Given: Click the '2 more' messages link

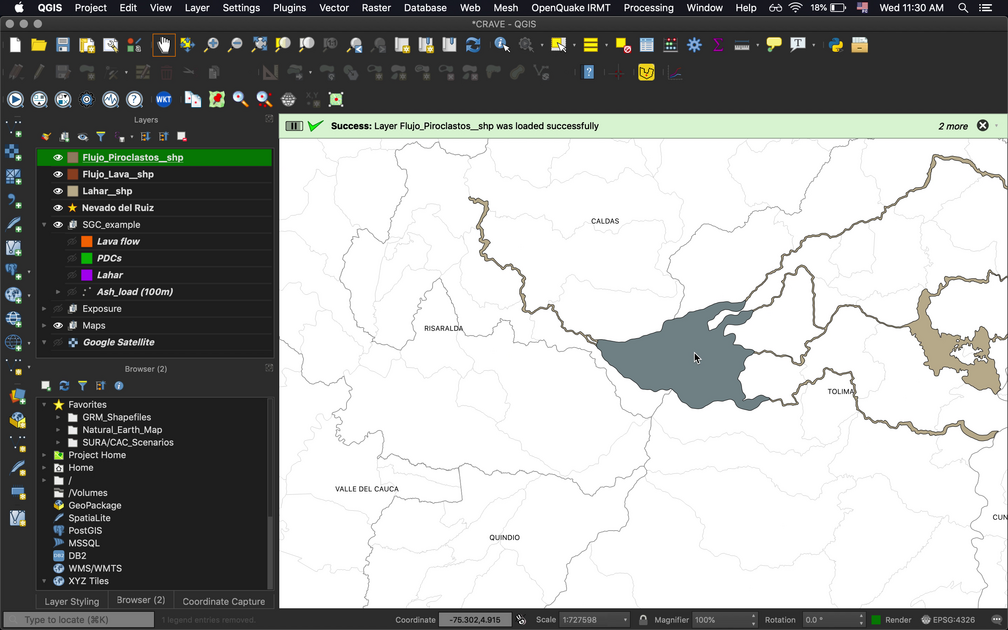Looking at the screenshot, I should point(952,126).
